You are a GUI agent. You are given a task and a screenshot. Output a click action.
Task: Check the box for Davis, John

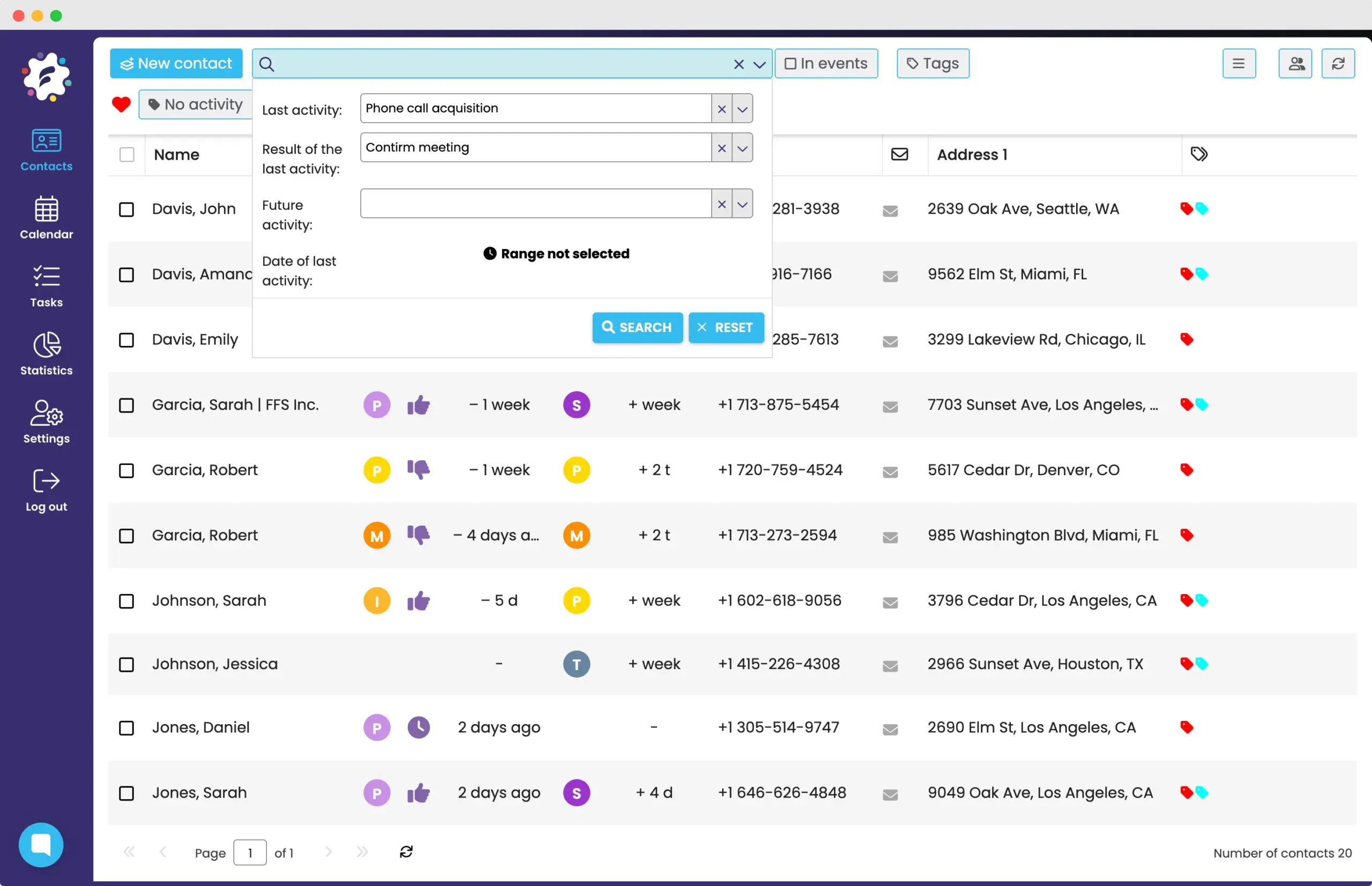(126, 209)
